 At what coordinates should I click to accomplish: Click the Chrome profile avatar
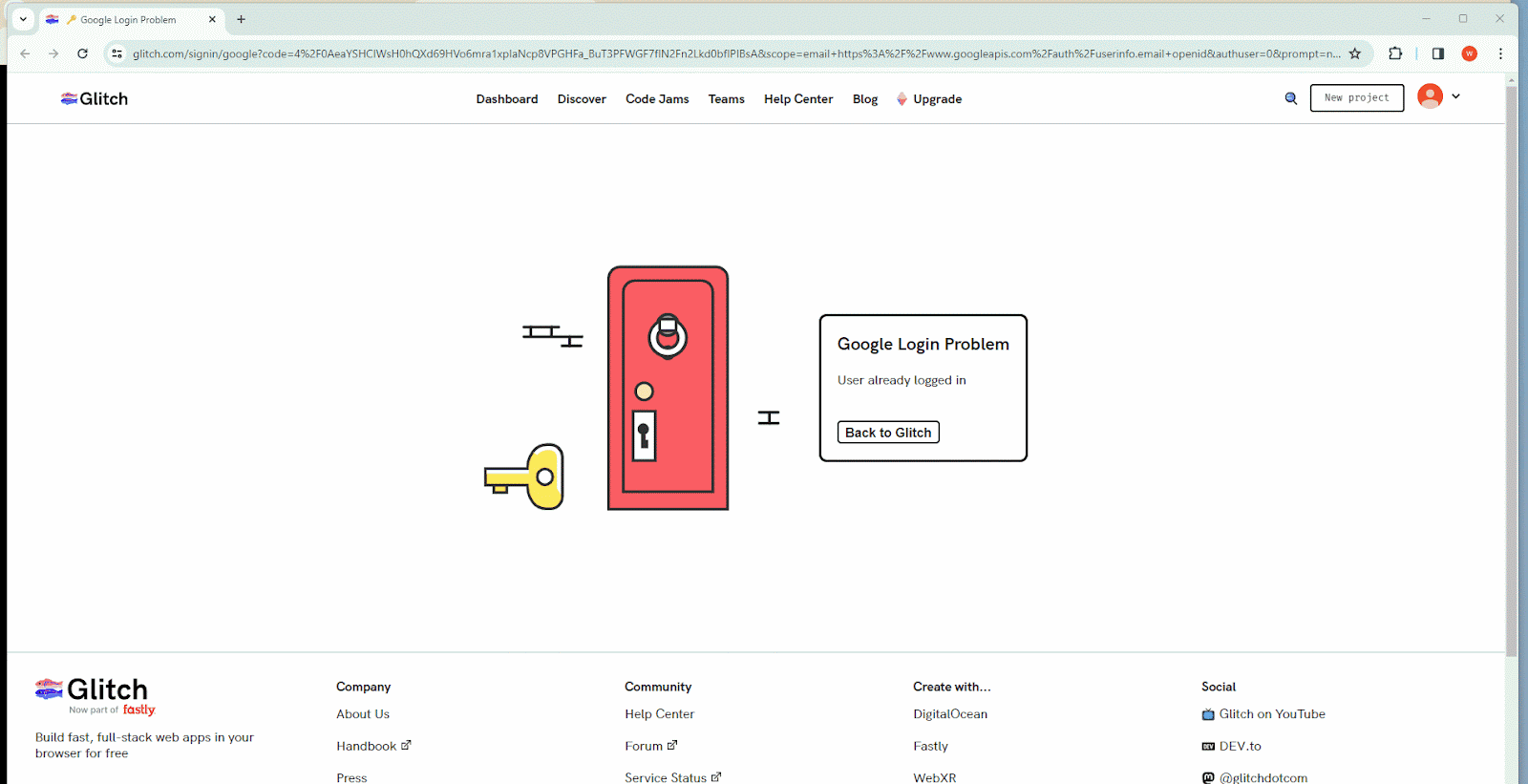pos(1470,53)
